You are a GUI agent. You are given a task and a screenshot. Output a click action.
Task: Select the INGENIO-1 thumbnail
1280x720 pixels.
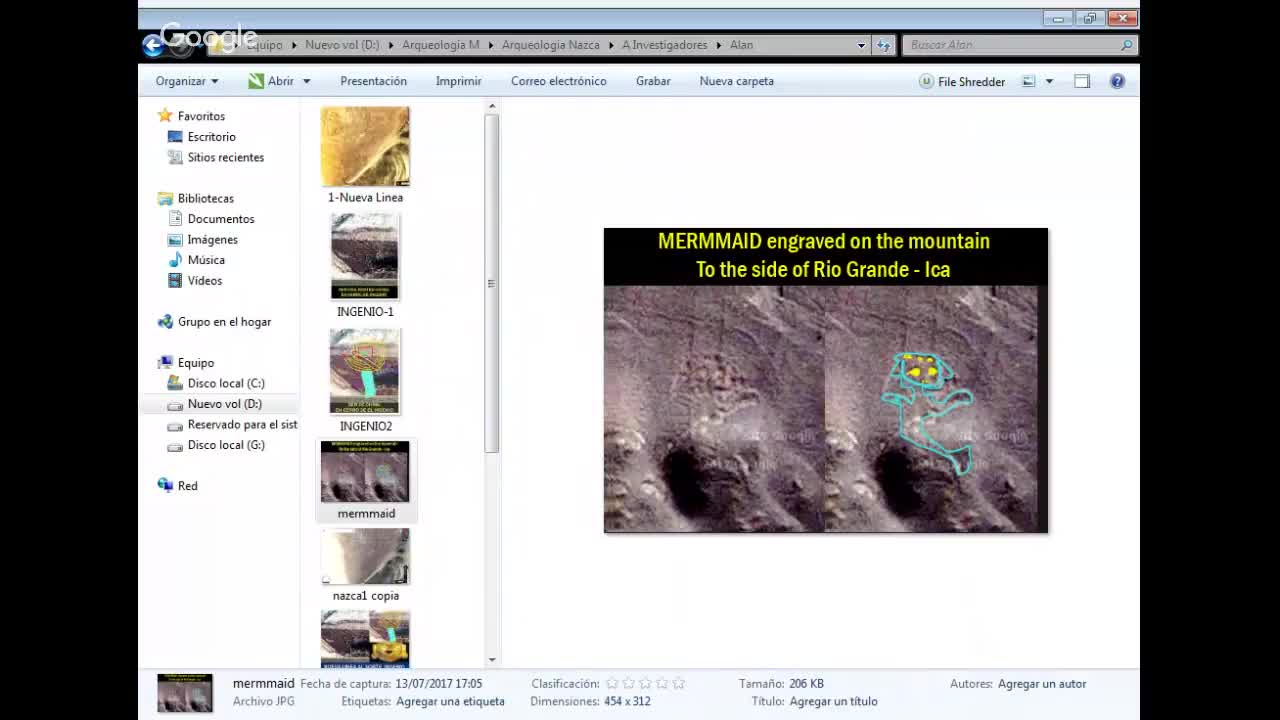pos(365,257)
